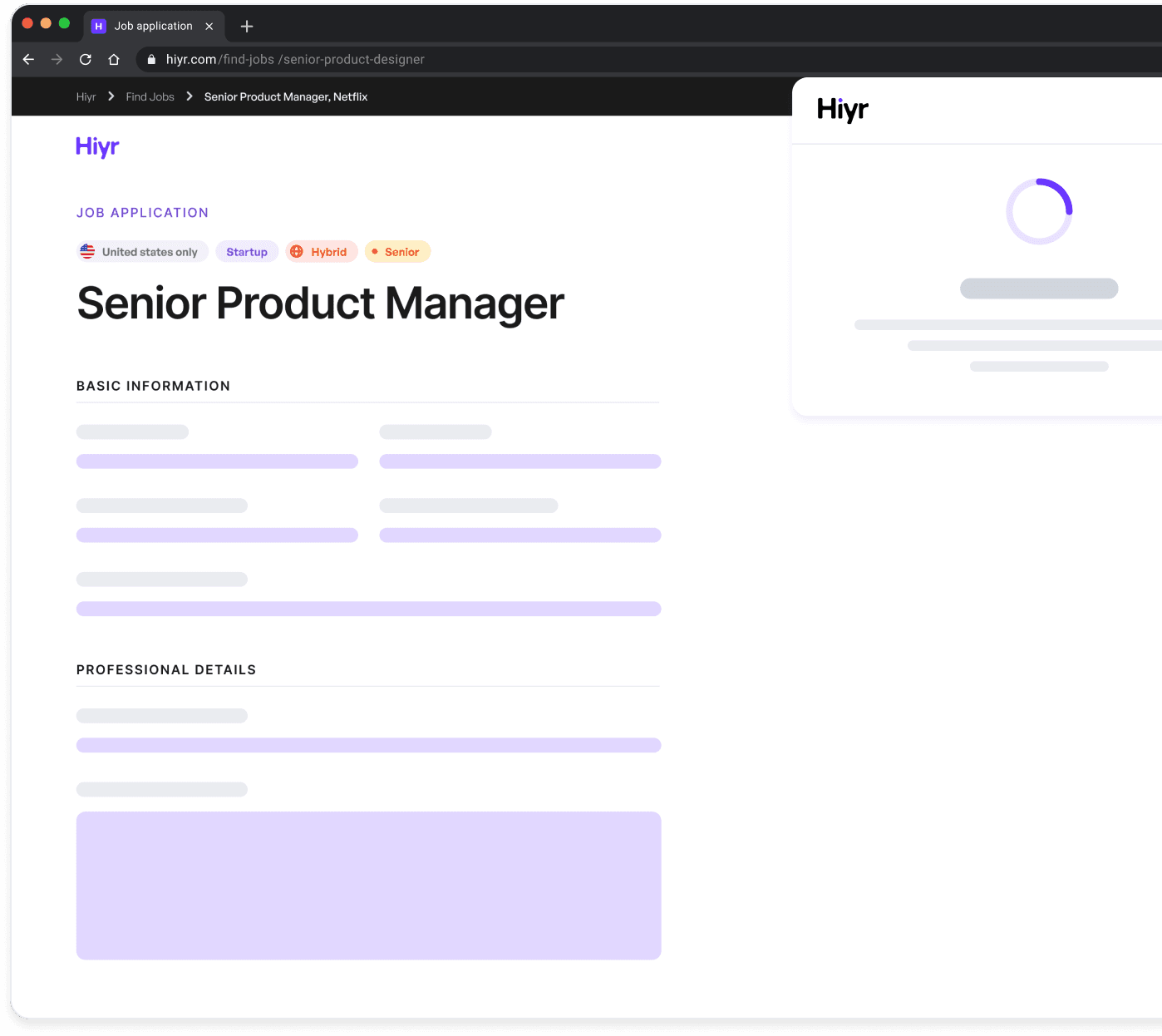
Task: Click breadcrumb Senior Product Manager, Netflix
Action: coord(286,96)
